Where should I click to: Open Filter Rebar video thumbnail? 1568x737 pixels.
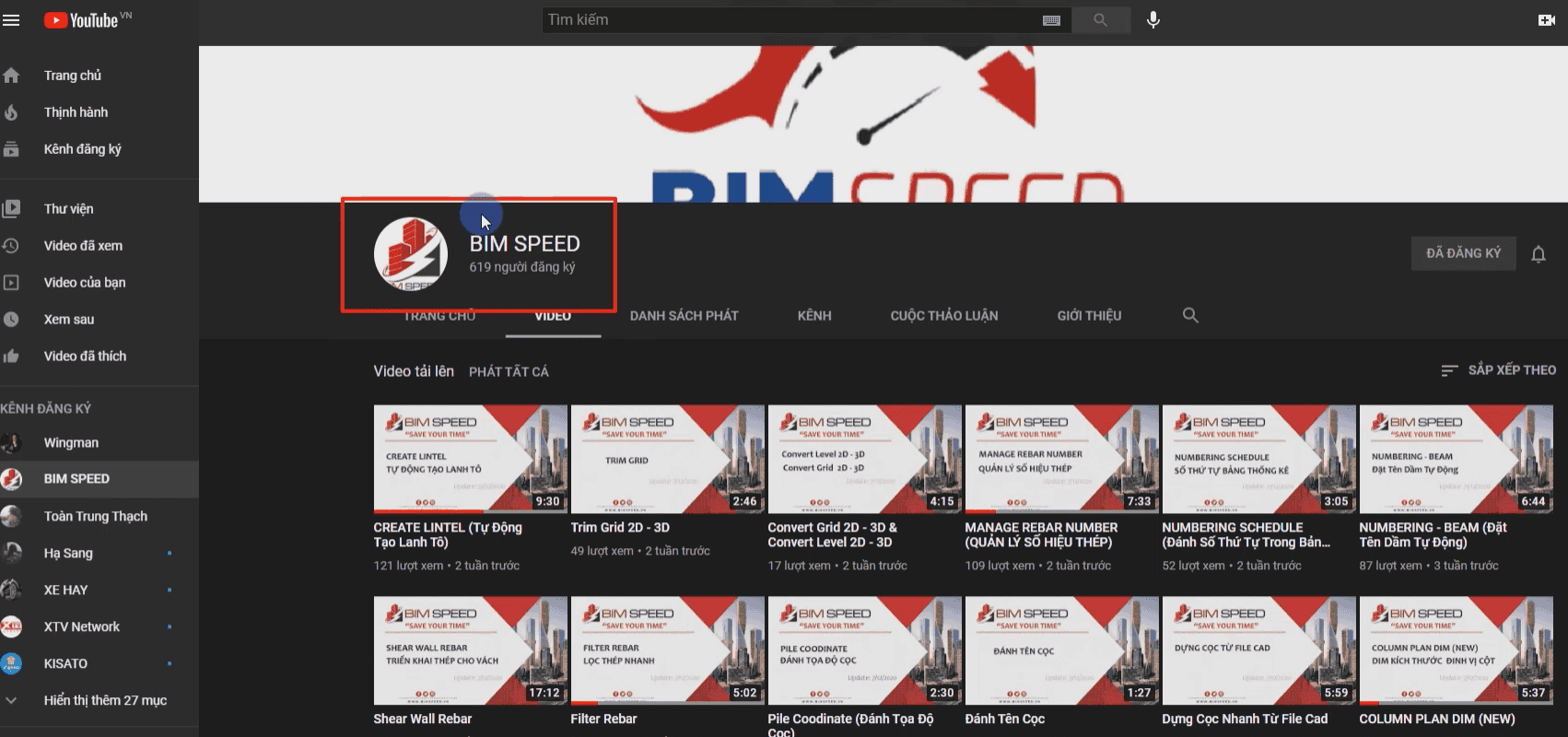[668, 650]
